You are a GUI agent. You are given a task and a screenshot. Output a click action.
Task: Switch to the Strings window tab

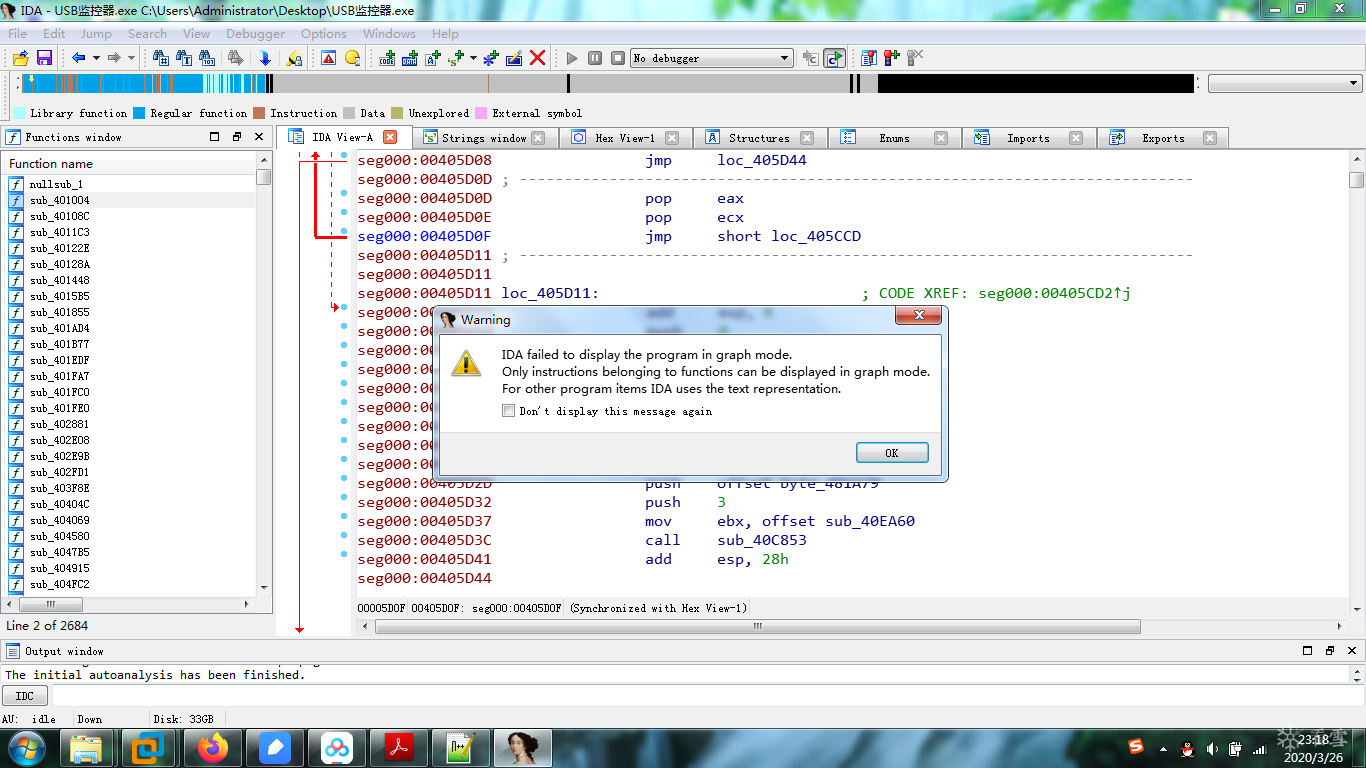pyautogui.click(x=484, y=138)
